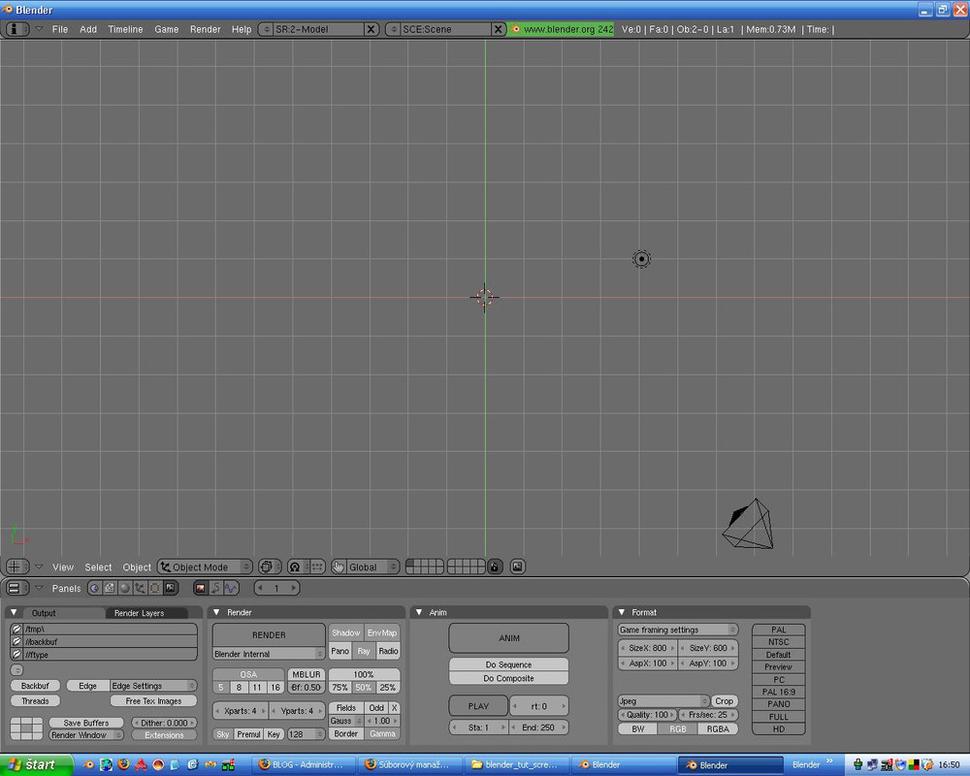The image size is (970, 776).
Task: Open the Add menu
Action: point(88,29)
